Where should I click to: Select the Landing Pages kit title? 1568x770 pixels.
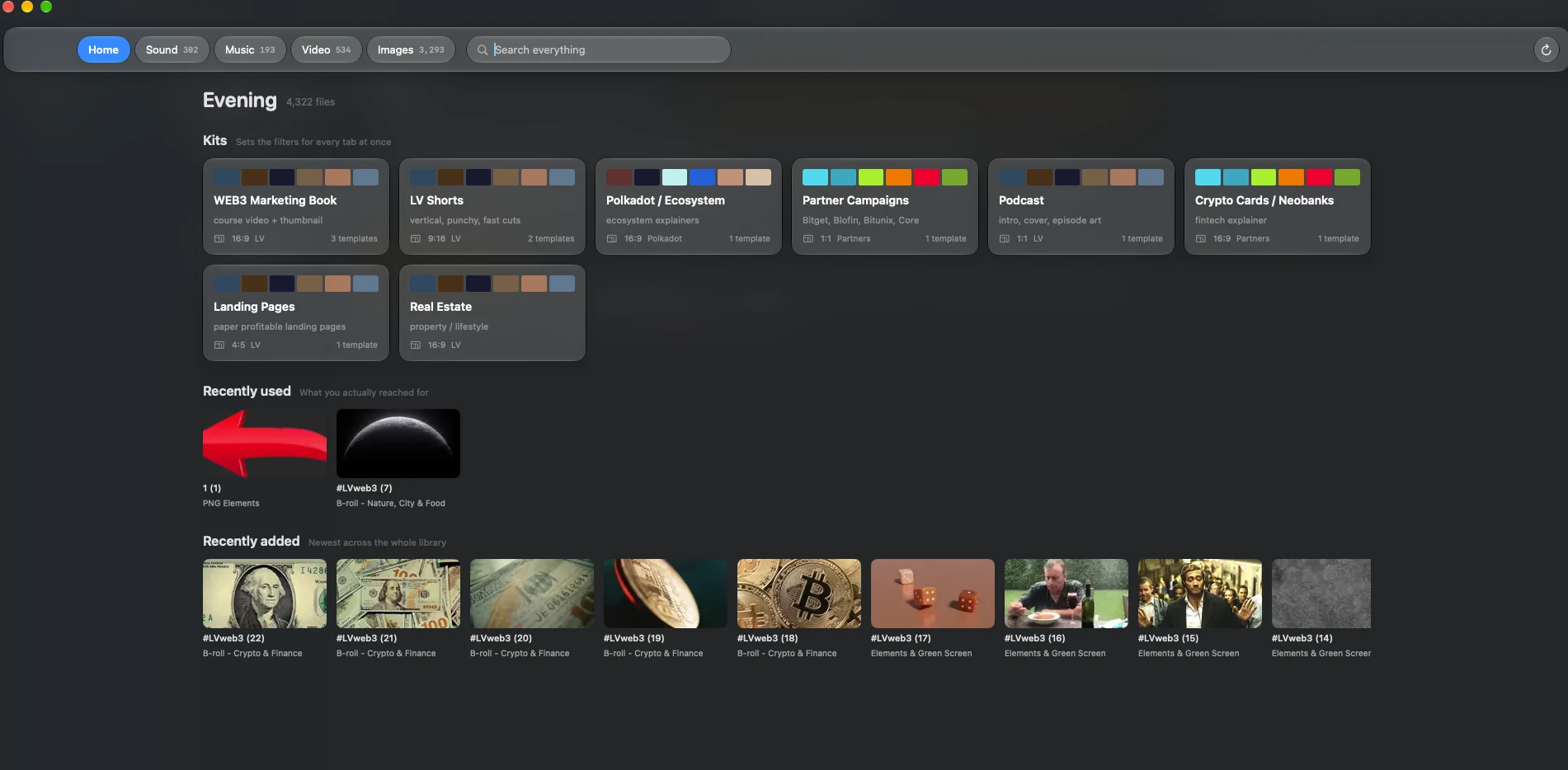(254, 307)
